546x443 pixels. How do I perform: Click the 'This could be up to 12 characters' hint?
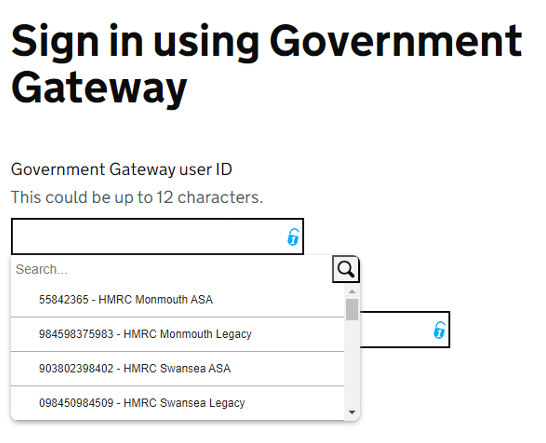pos(137,197)
